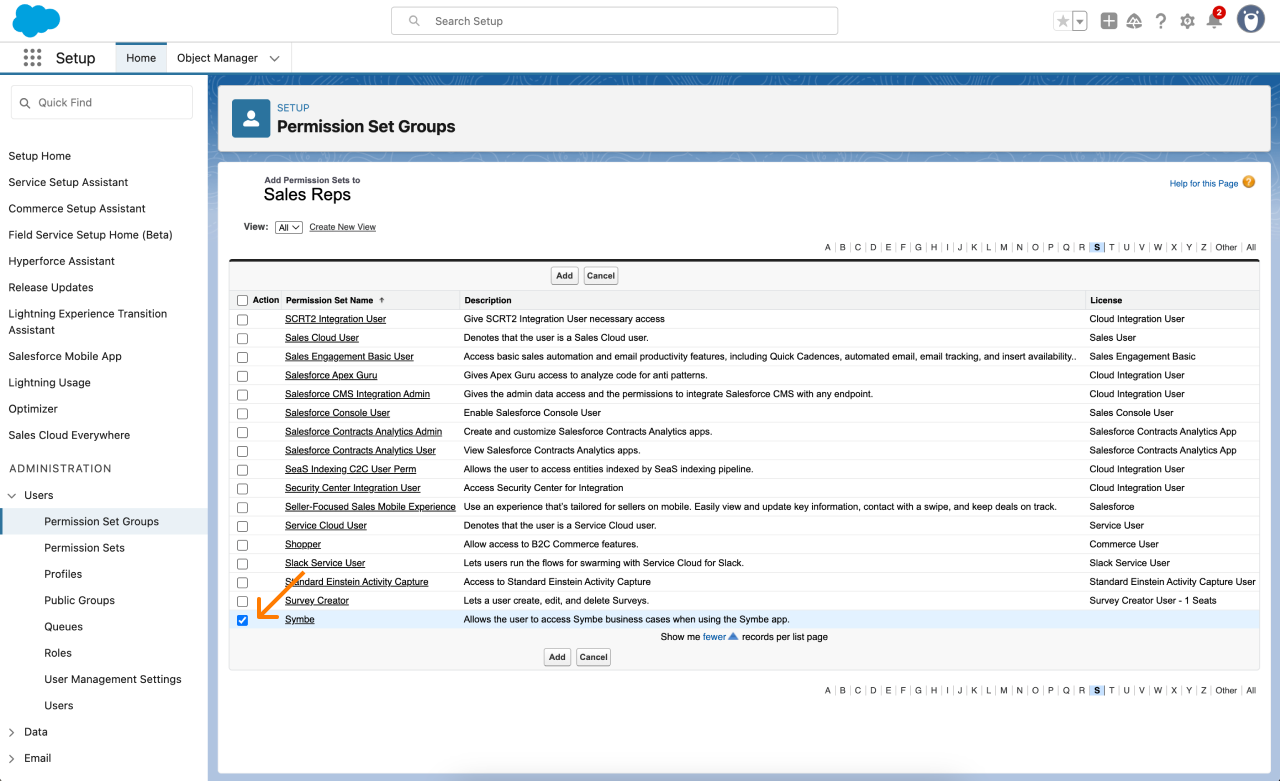Open Setup Home in sidebar
The image size is (1280, 781).
click(40, 156)
